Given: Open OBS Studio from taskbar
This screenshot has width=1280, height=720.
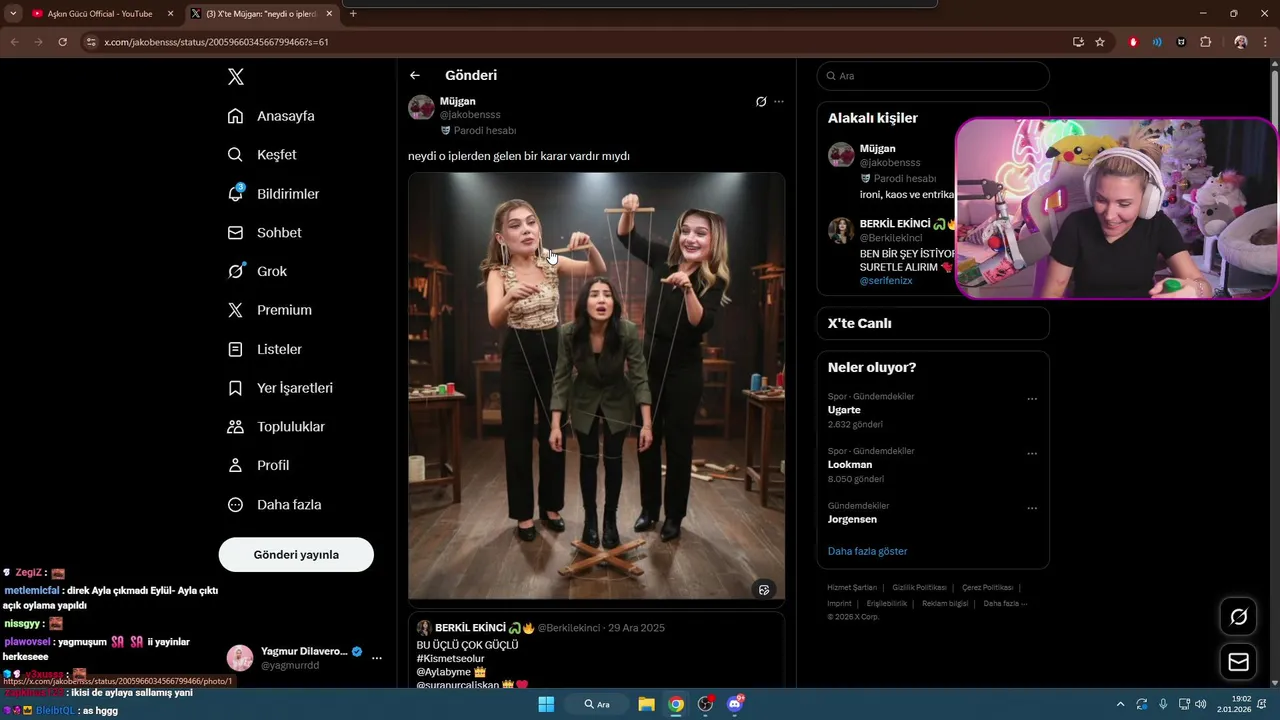Looking at the screenshot, I should tap(705, 704).
